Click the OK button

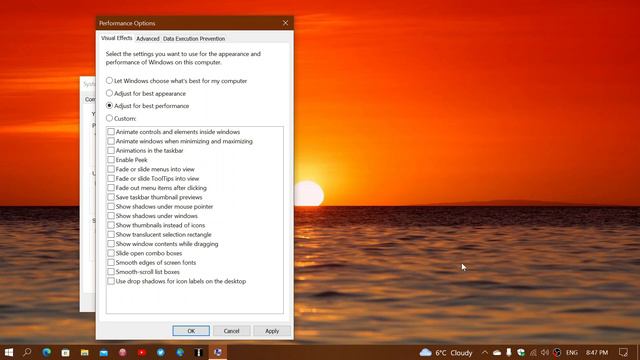click(191, 331)
